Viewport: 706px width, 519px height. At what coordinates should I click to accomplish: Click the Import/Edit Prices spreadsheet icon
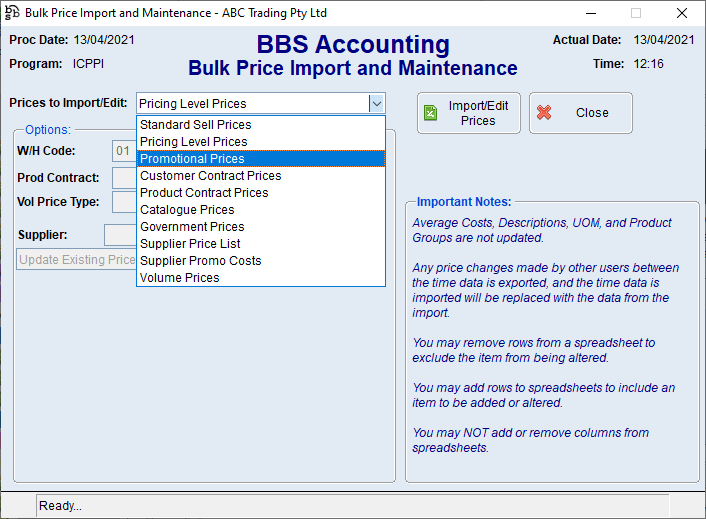click(430, 113)
